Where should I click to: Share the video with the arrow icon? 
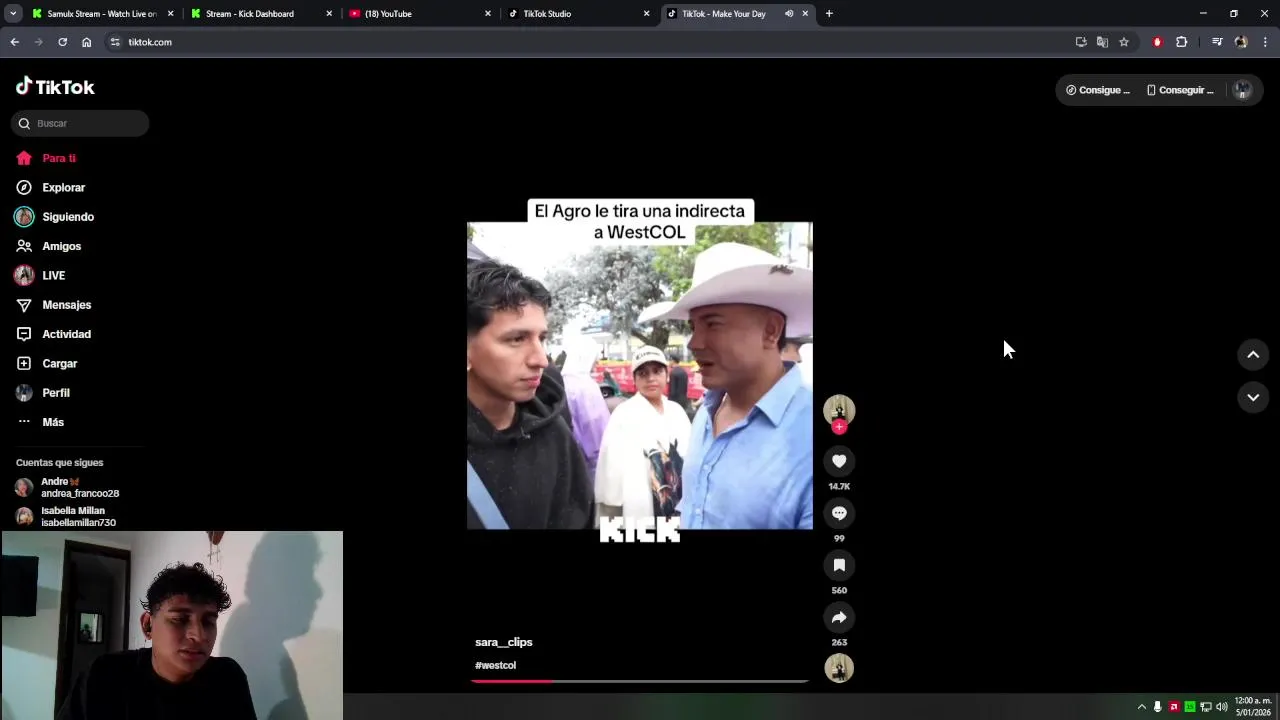click(839, 617)
